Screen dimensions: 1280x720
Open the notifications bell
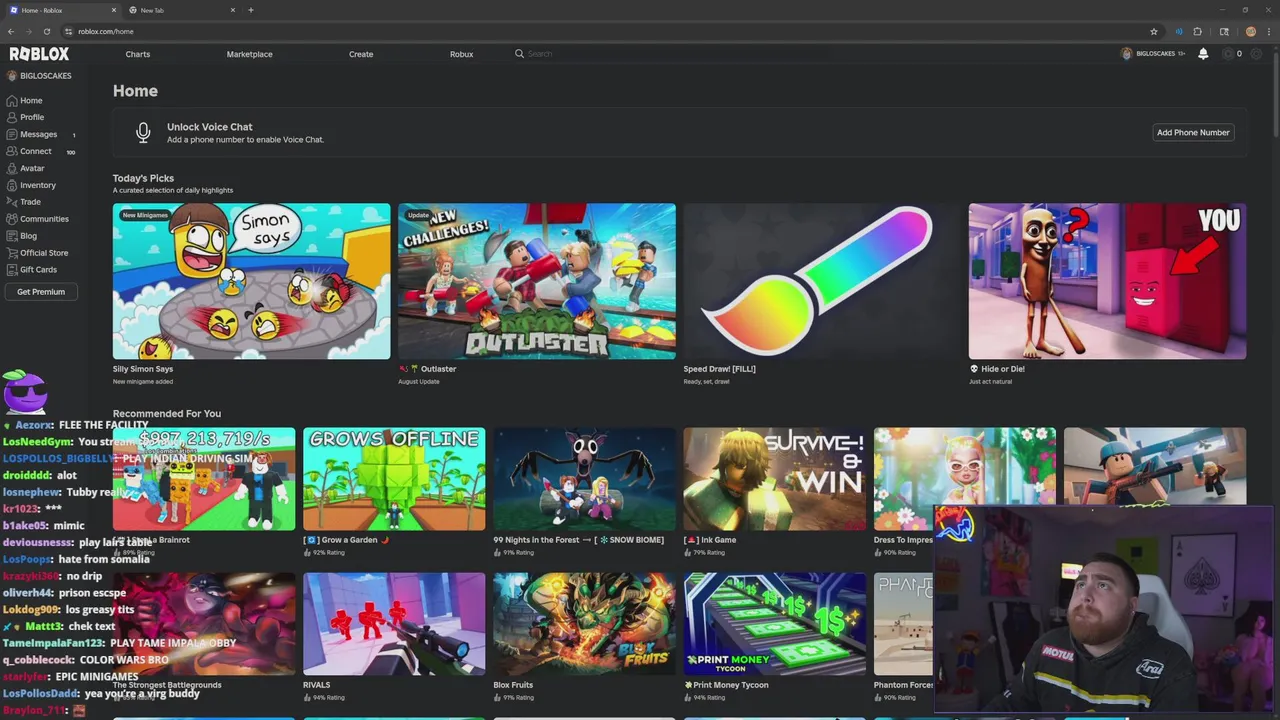point(1203,54)
